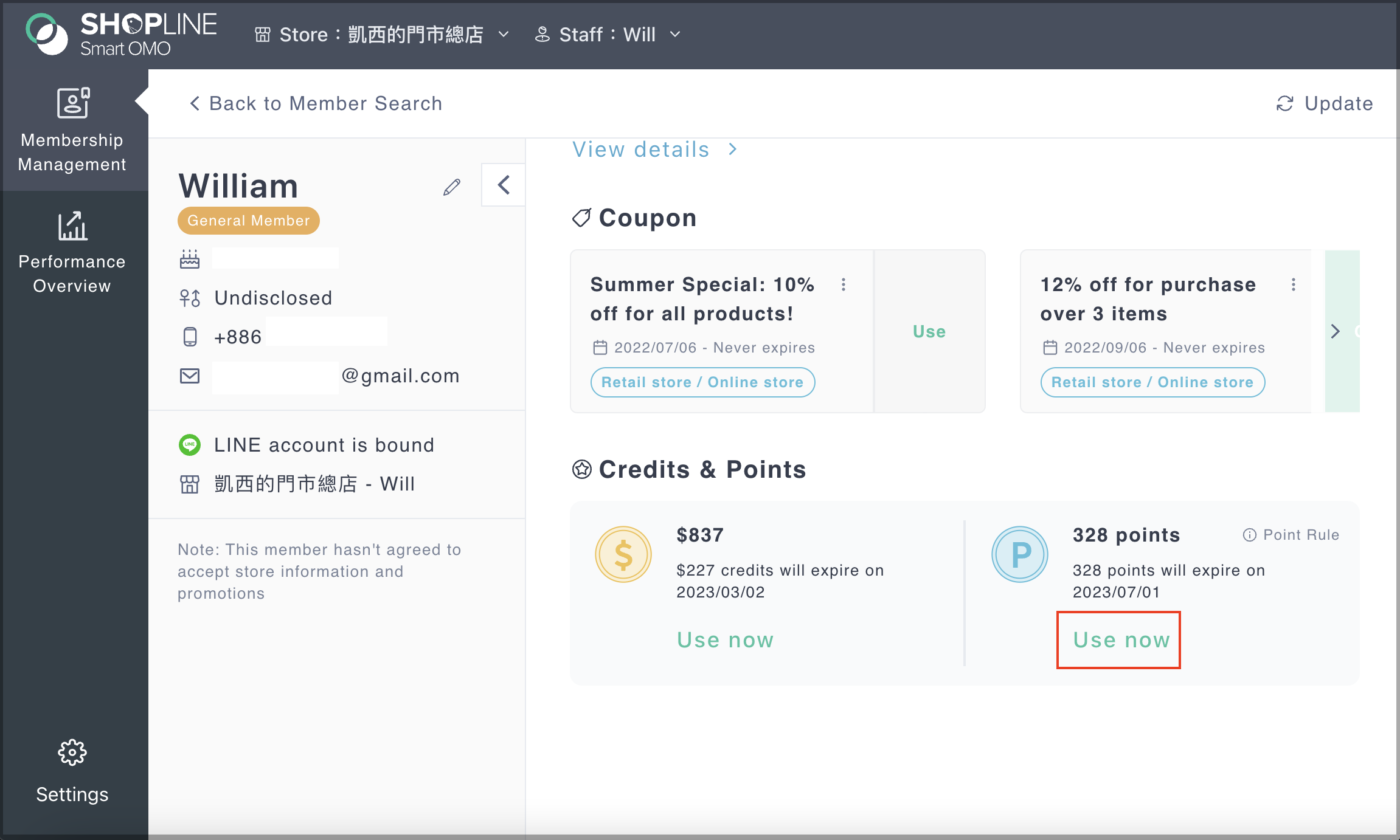Click calendar icon on Summer Special coupon

click(x=600, y=348)
